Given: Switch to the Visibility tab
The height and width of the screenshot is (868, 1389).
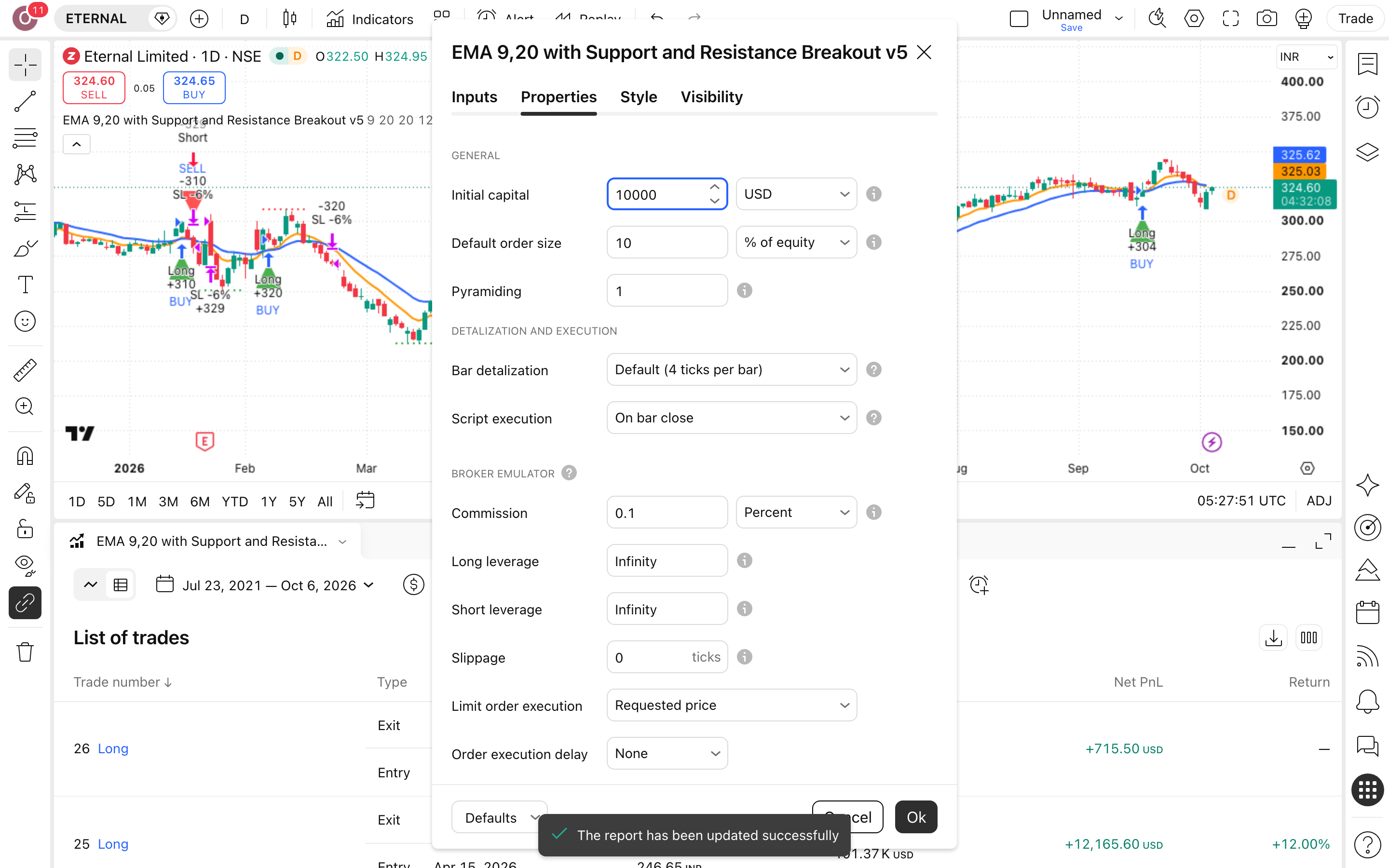Looking at the screenshot, I should (711, 97).
